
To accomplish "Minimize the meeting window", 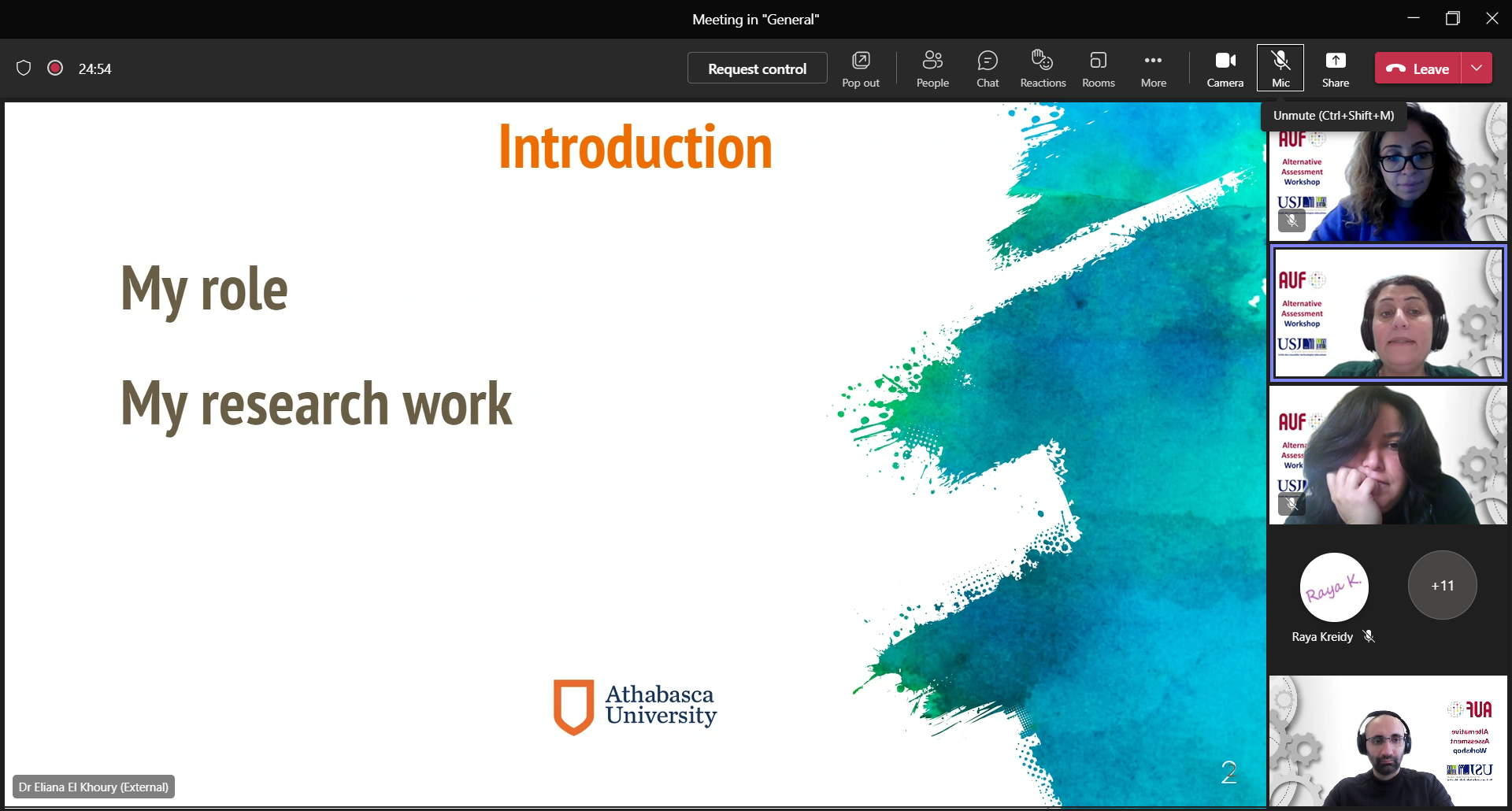I will 1414,18.
